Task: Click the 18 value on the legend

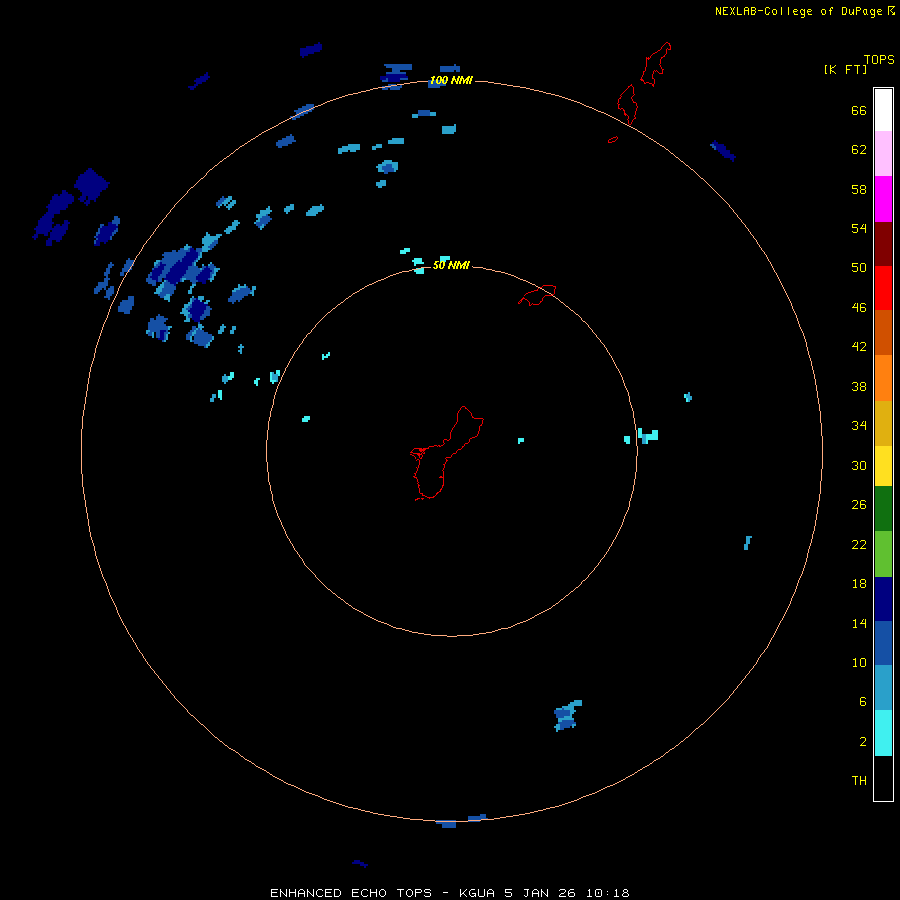Action: coord(858,584)
